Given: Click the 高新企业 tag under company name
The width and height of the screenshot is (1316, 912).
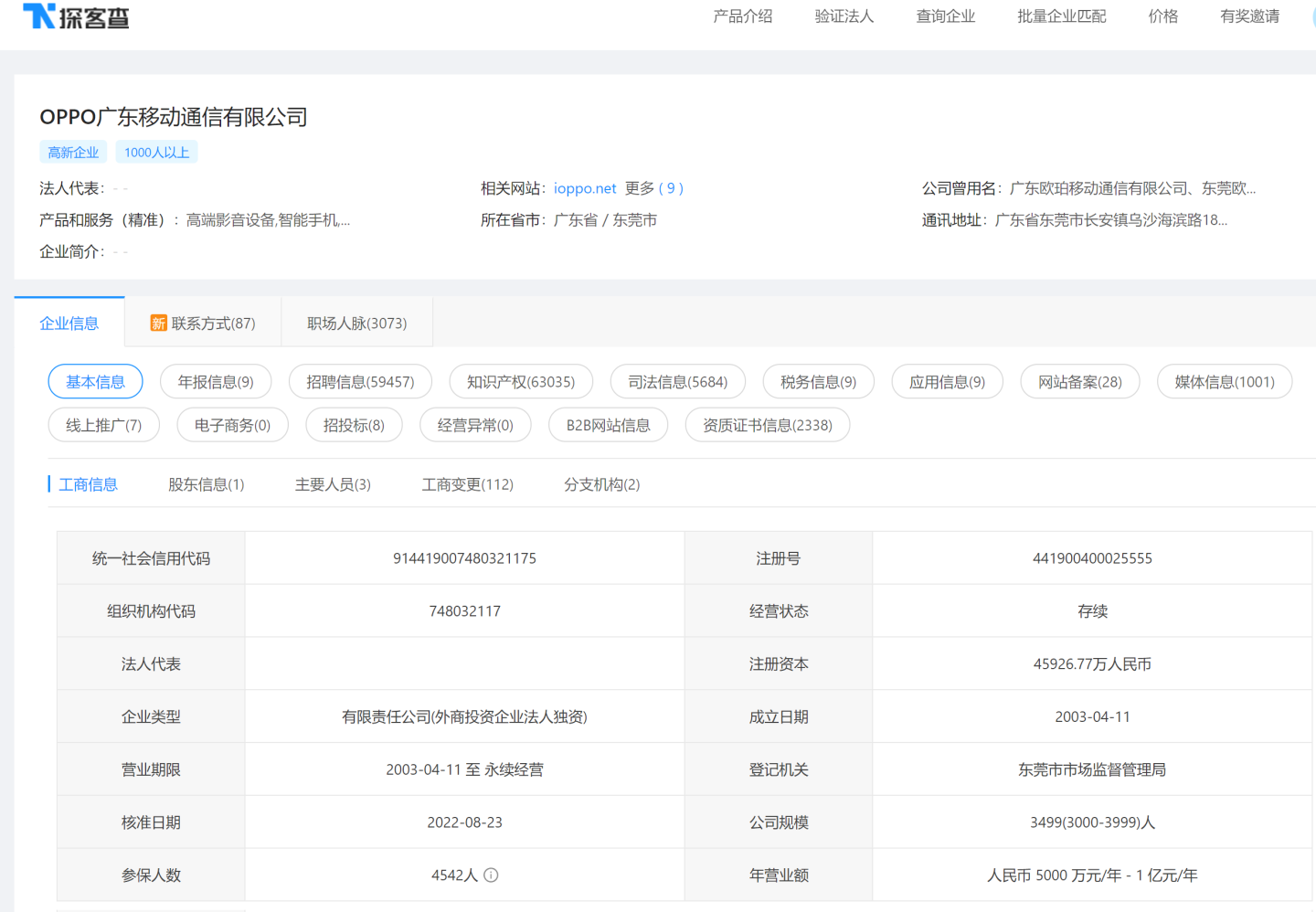Looking at the screenshot, I should 72,152.
